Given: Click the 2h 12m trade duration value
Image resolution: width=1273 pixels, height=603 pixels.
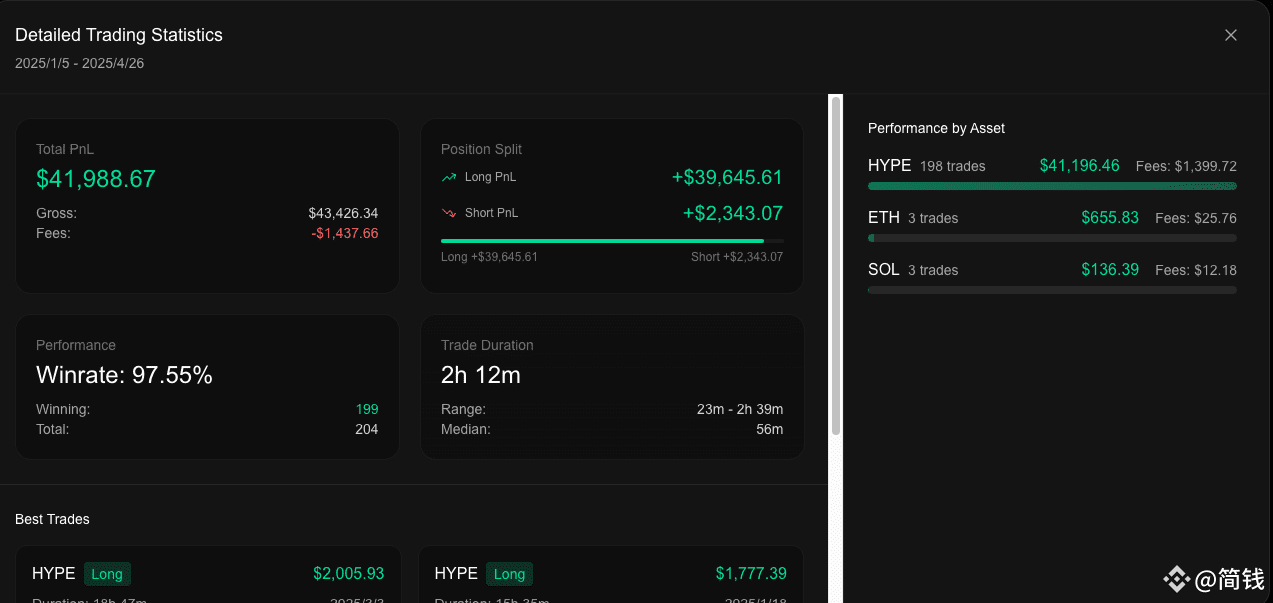Looking at the screenshot, I should 481,375.
